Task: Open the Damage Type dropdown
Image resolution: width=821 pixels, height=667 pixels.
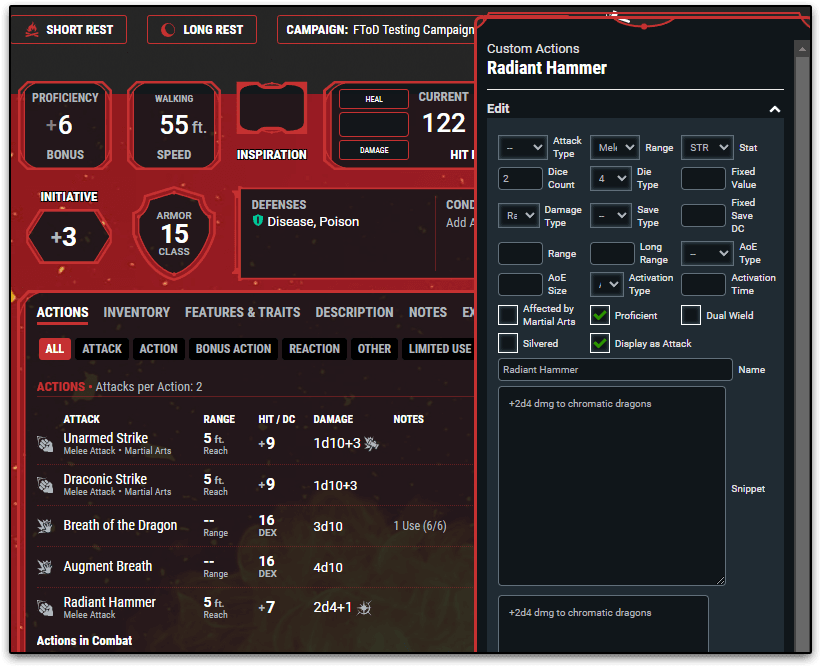Action: click(x=518, y=216)
